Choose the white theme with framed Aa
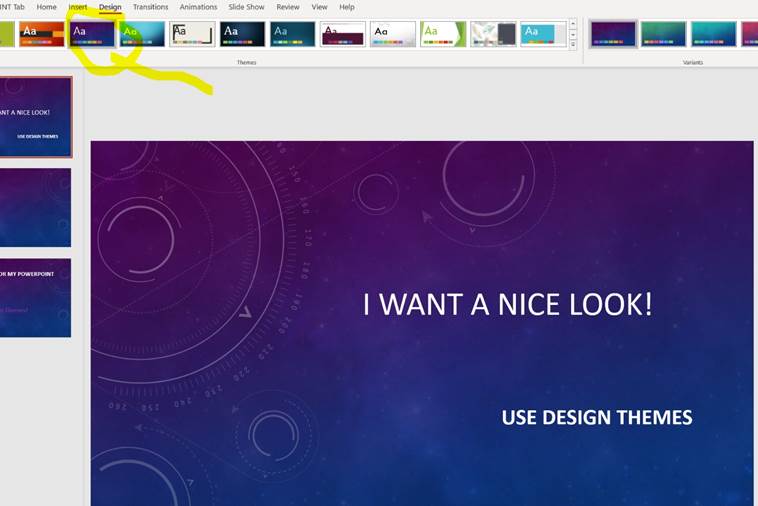 pos(192,35)
